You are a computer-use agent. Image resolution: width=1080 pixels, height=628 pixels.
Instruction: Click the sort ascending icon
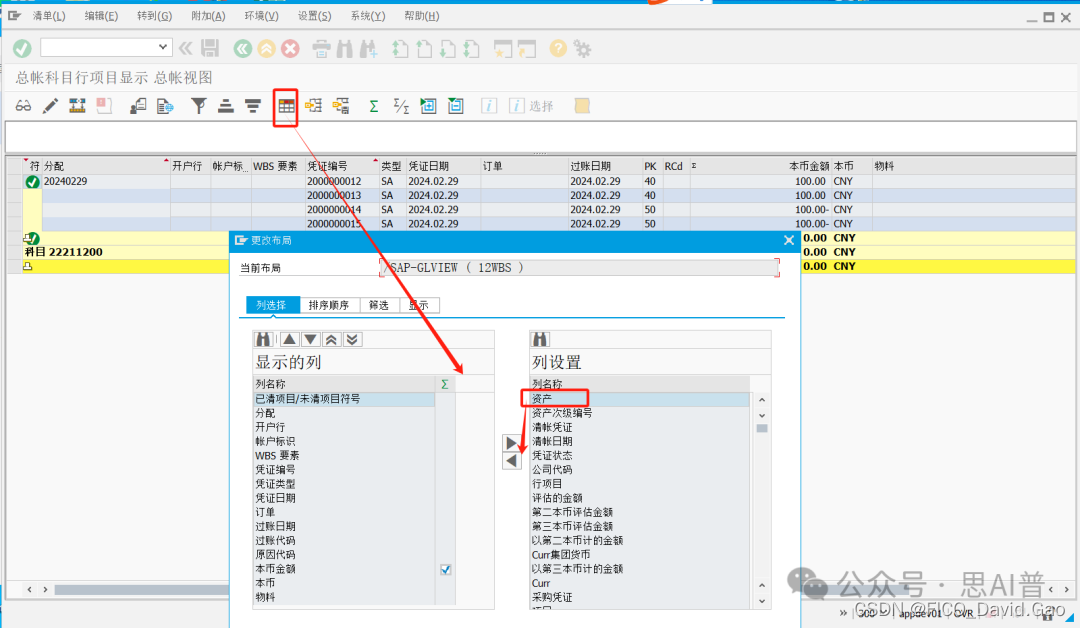[224, 105]
